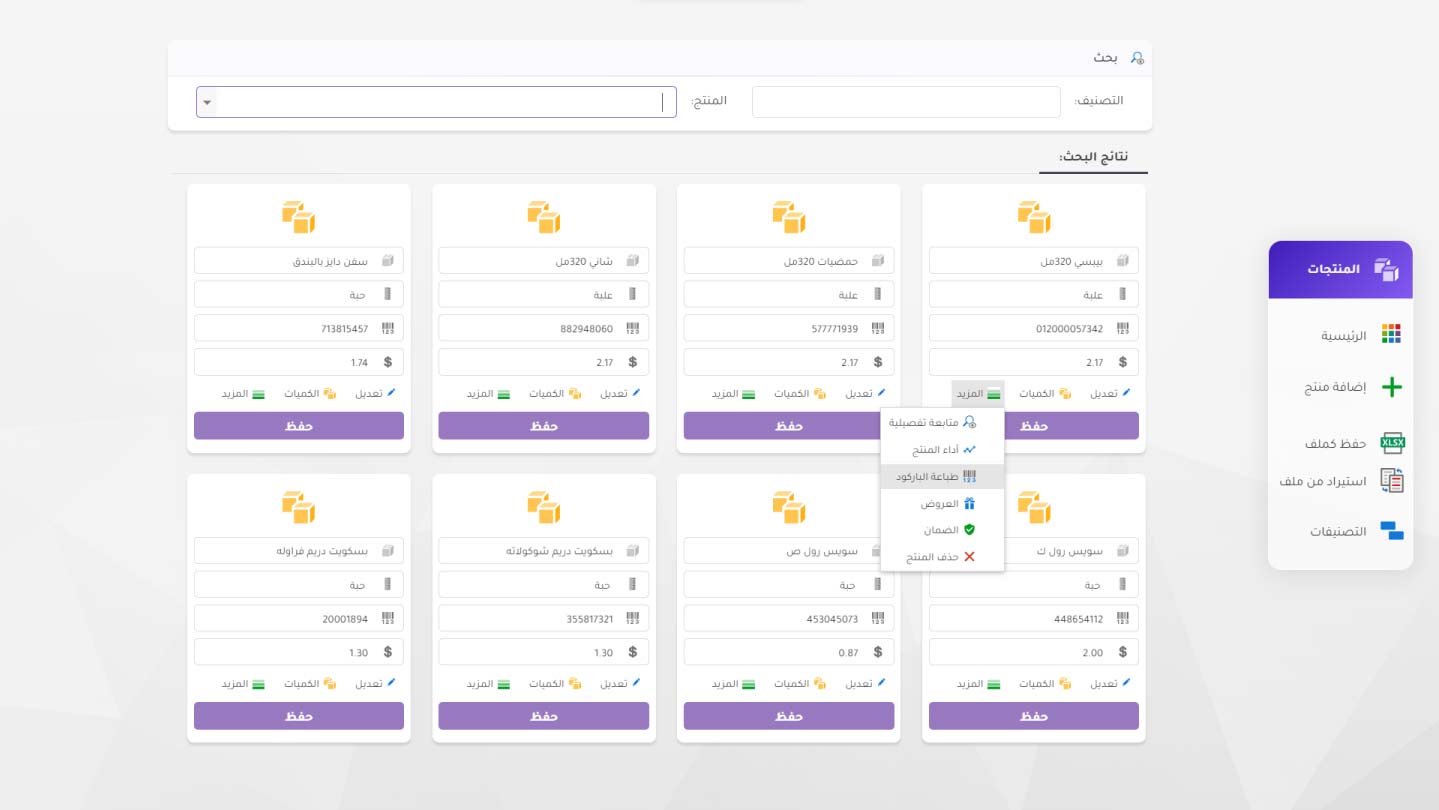1439x810 pixels.
Task: Click the Import from file icon
Action: tap(1391, 481)
